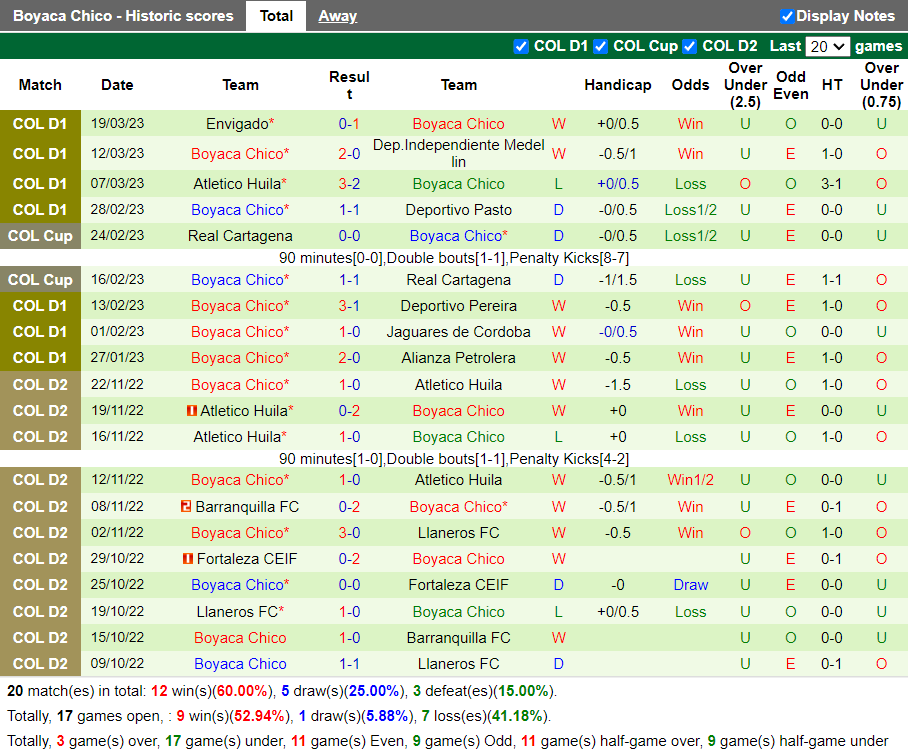Click the 0-1 result of the Envigado match
This screenshot has height=750, width=908.
pos(349,124)
